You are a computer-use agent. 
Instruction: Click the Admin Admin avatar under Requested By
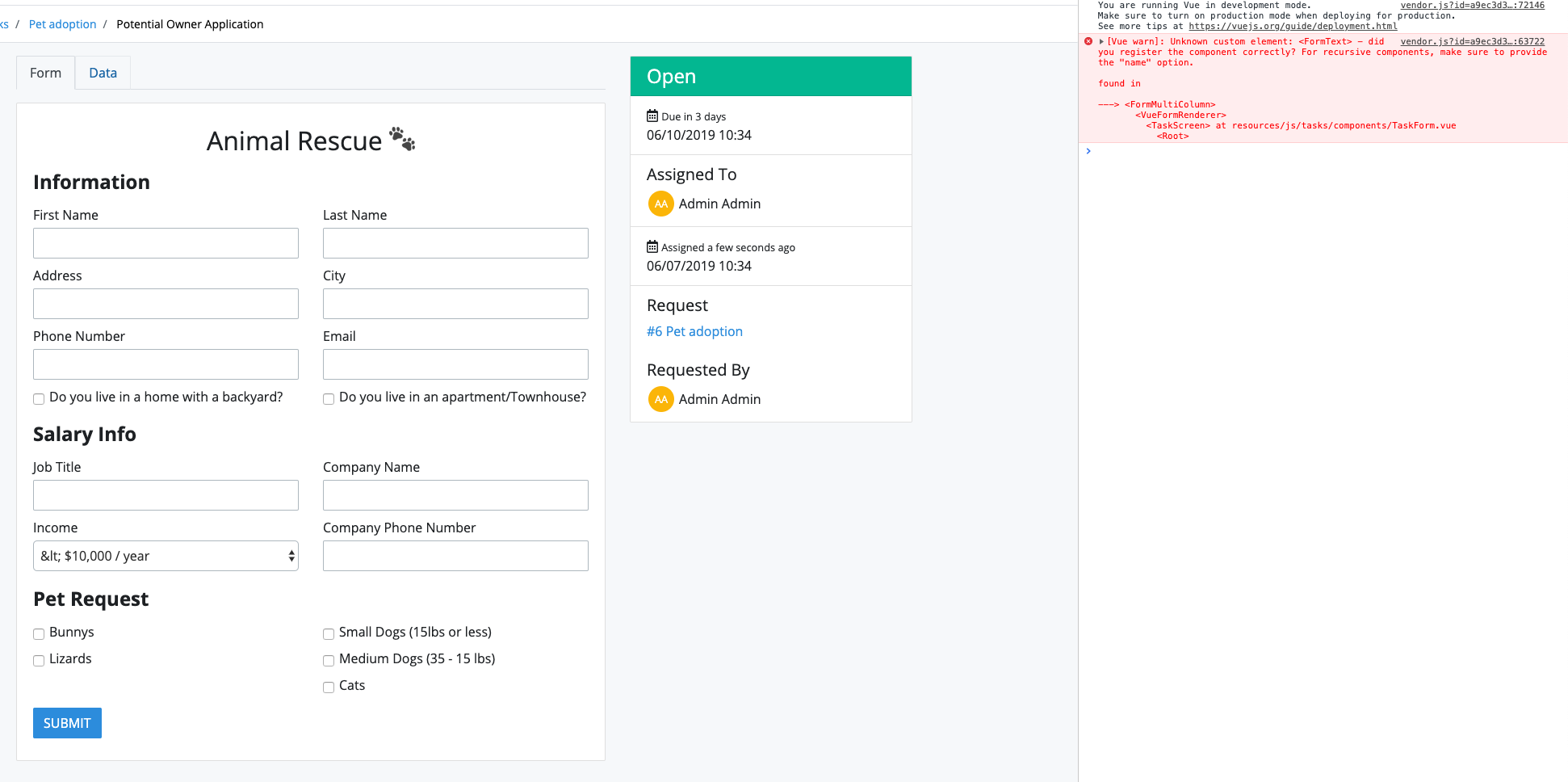[x=660, y=399]
